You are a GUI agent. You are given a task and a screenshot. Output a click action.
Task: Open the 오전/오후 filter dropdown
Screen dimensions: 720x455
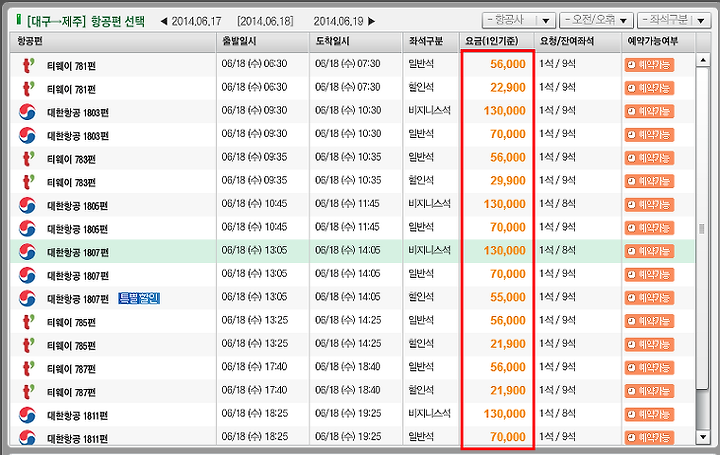596,20
